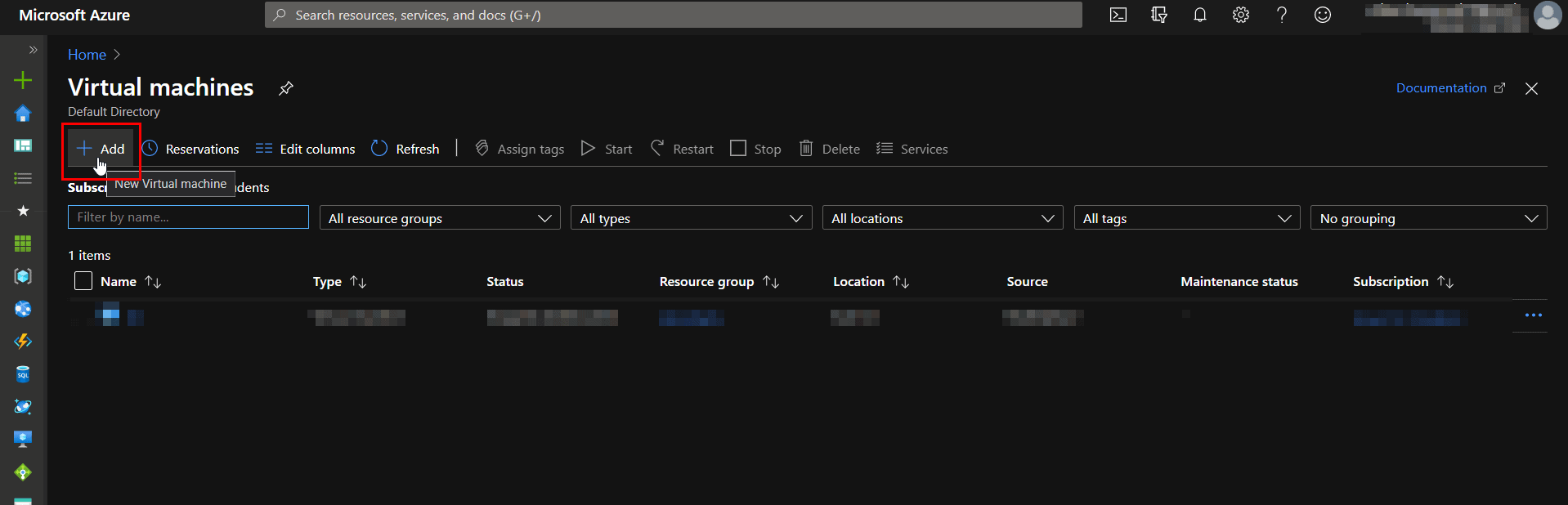This screenshot has width=1568, height=505.
Task: Close the Virtual machines blade
Action: [x=1532, y=88]
